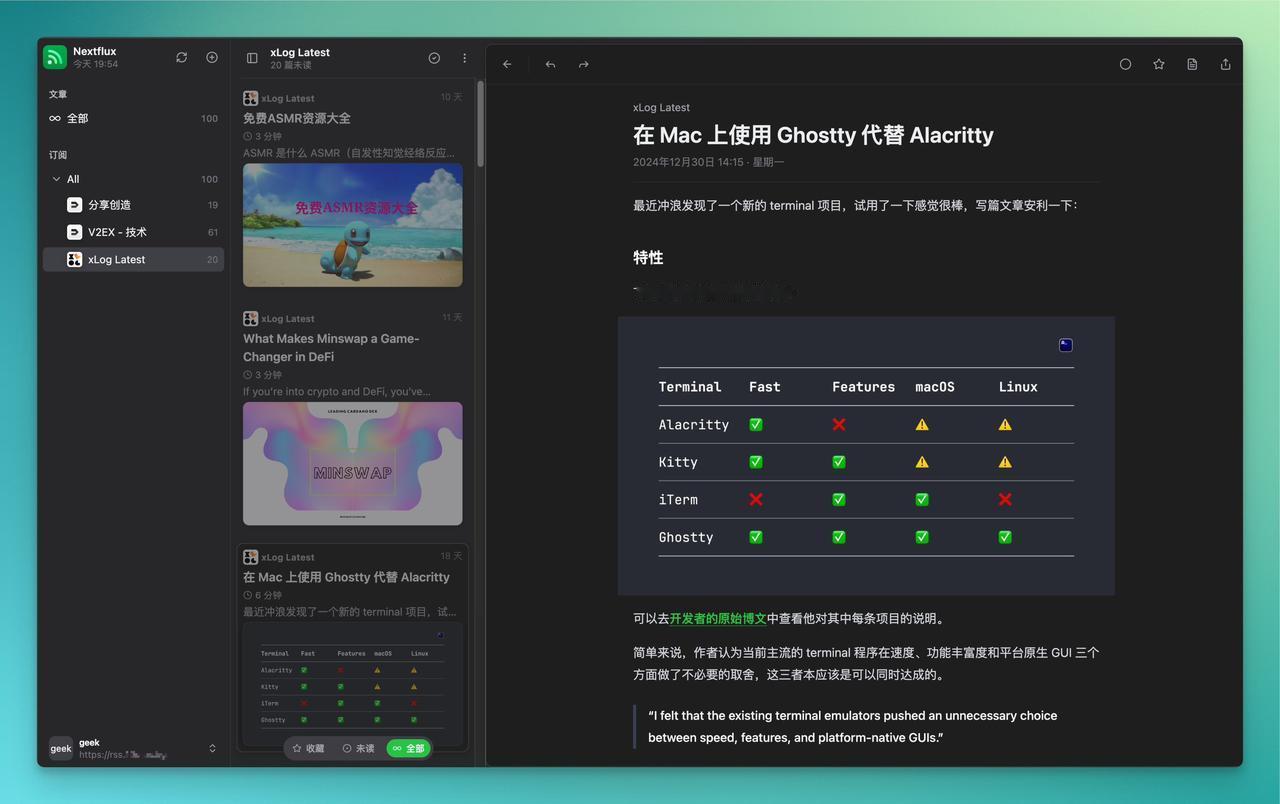Add a new subscription with plus icon
The width and height of the screenshot is (1280, 804).
tap(212, 58)
